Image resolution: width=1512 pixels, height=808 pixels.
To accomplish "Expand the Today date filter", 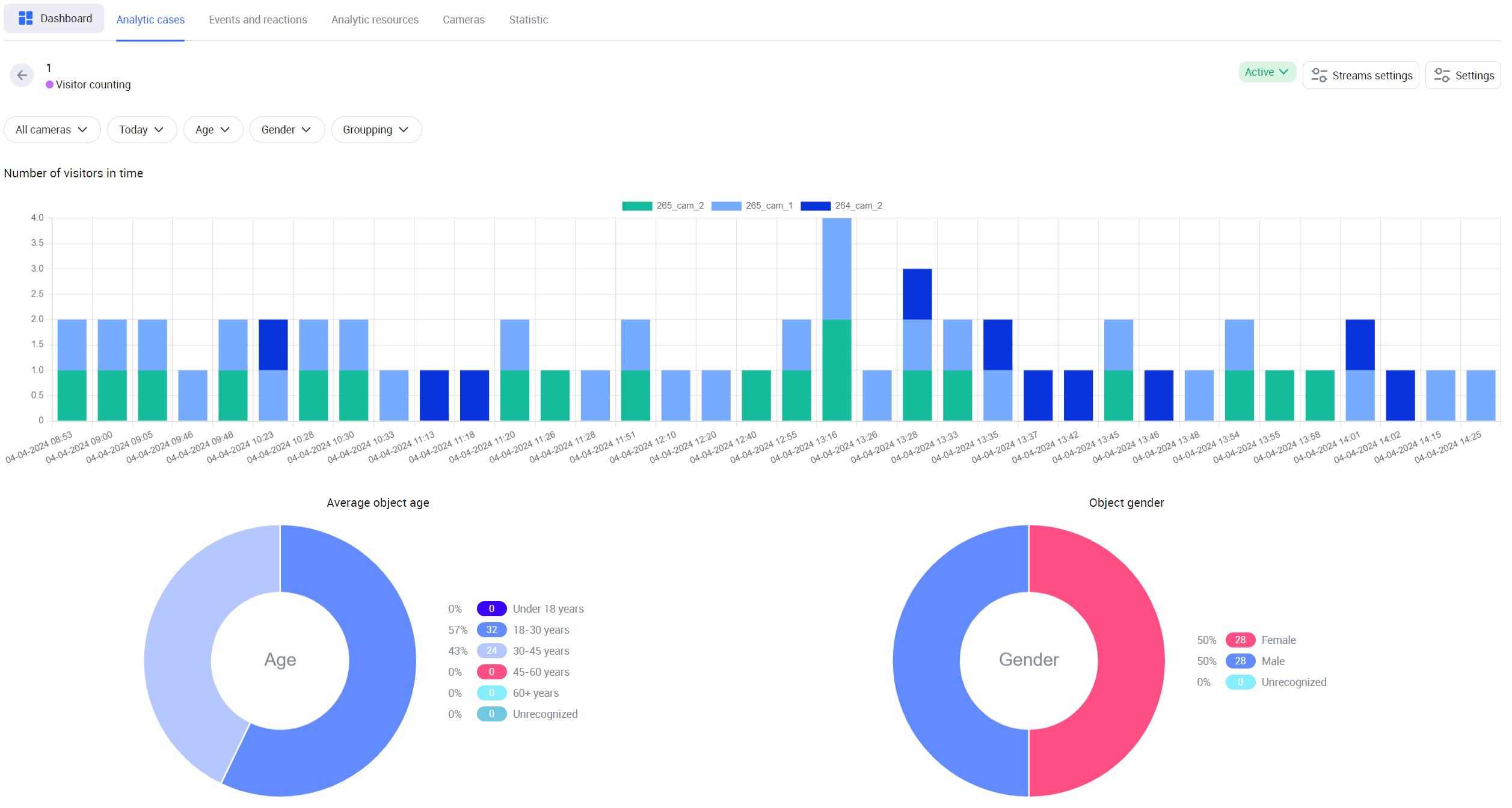I will pos(142,130).
